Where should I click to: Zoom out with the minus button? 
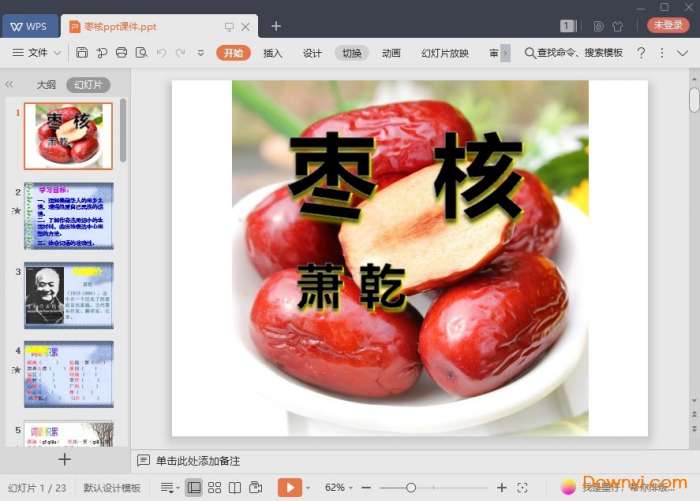click(366, 488)
